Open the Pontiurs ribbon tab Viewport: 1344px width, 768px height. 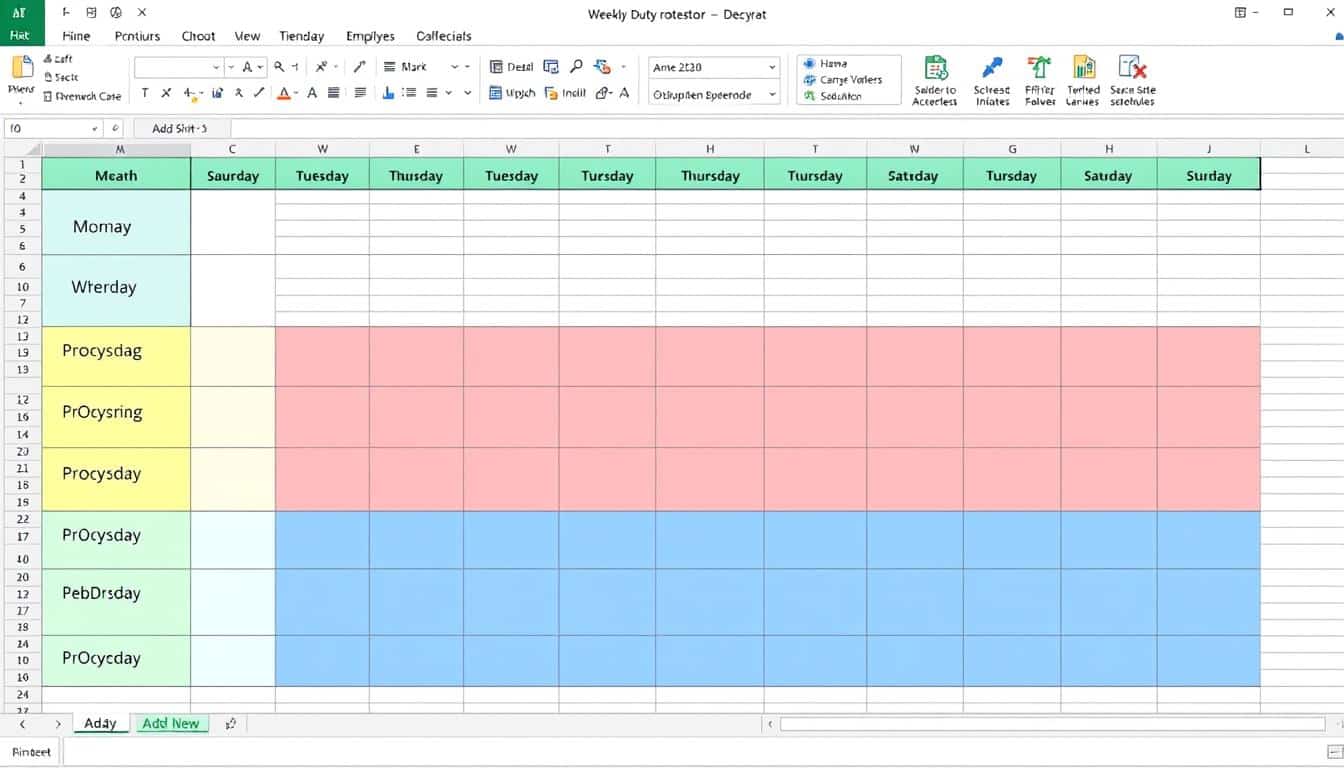point(137,36)
